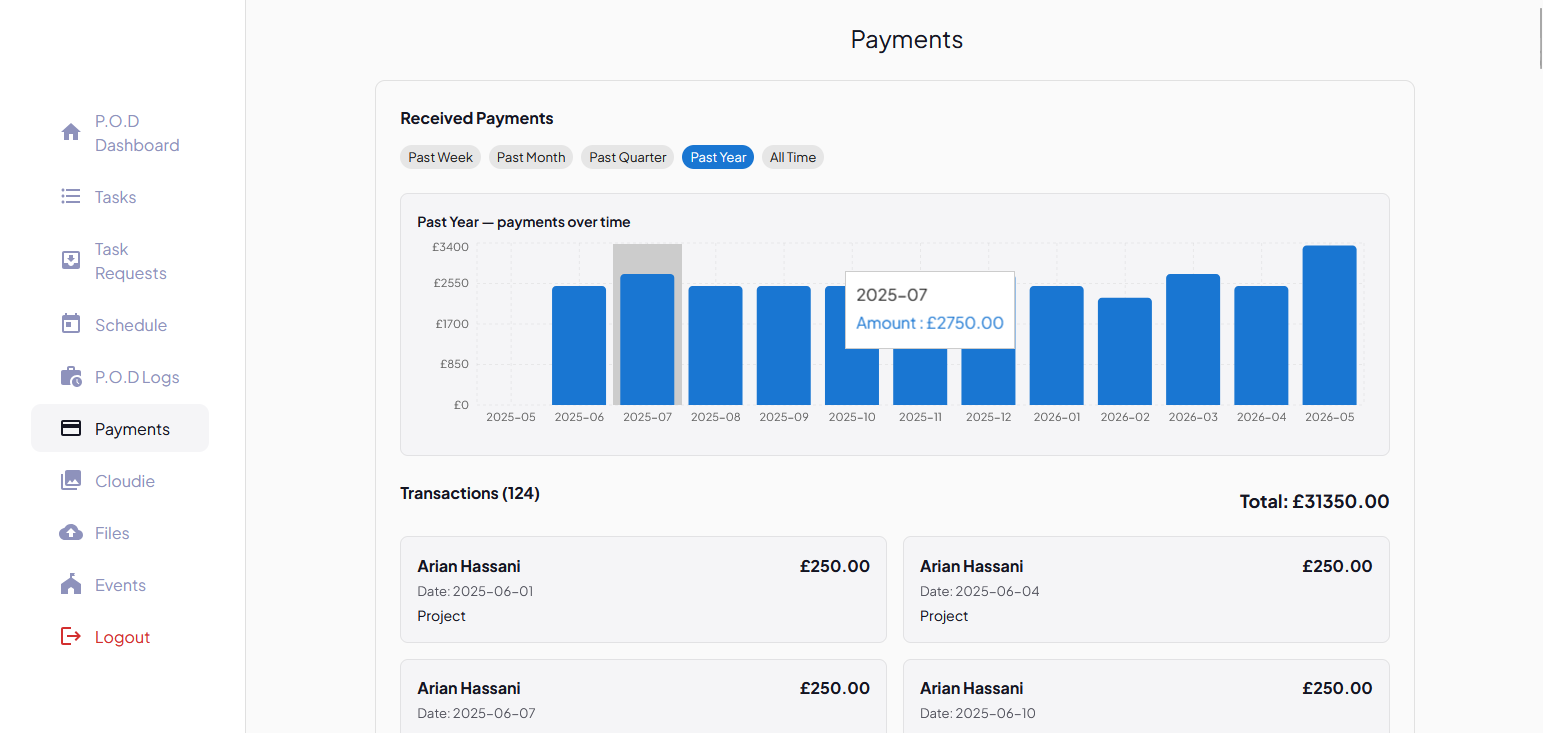Go to the Tasks page

tap(120, 197)
